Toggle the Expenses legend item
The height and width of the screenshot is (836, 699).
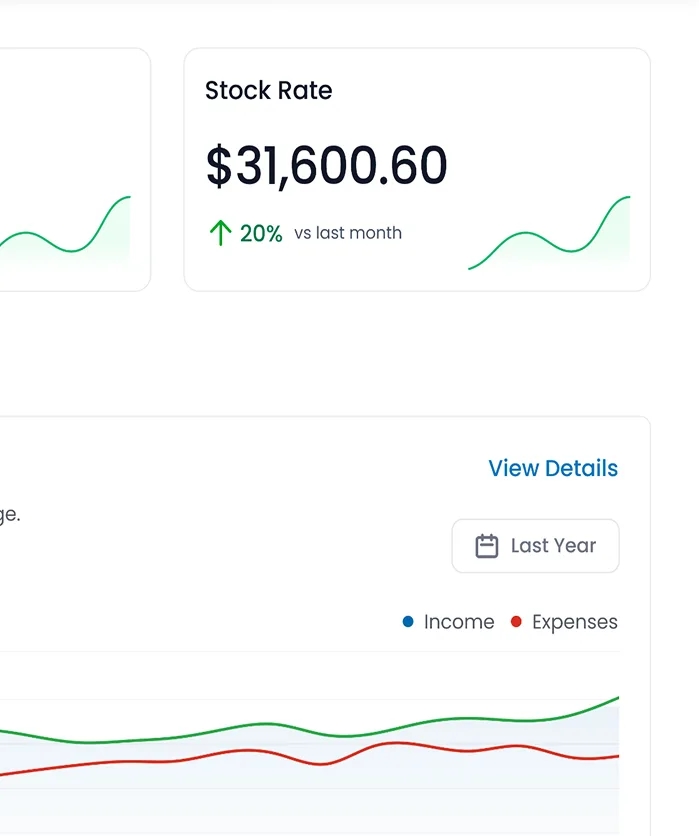click(564, 622)
